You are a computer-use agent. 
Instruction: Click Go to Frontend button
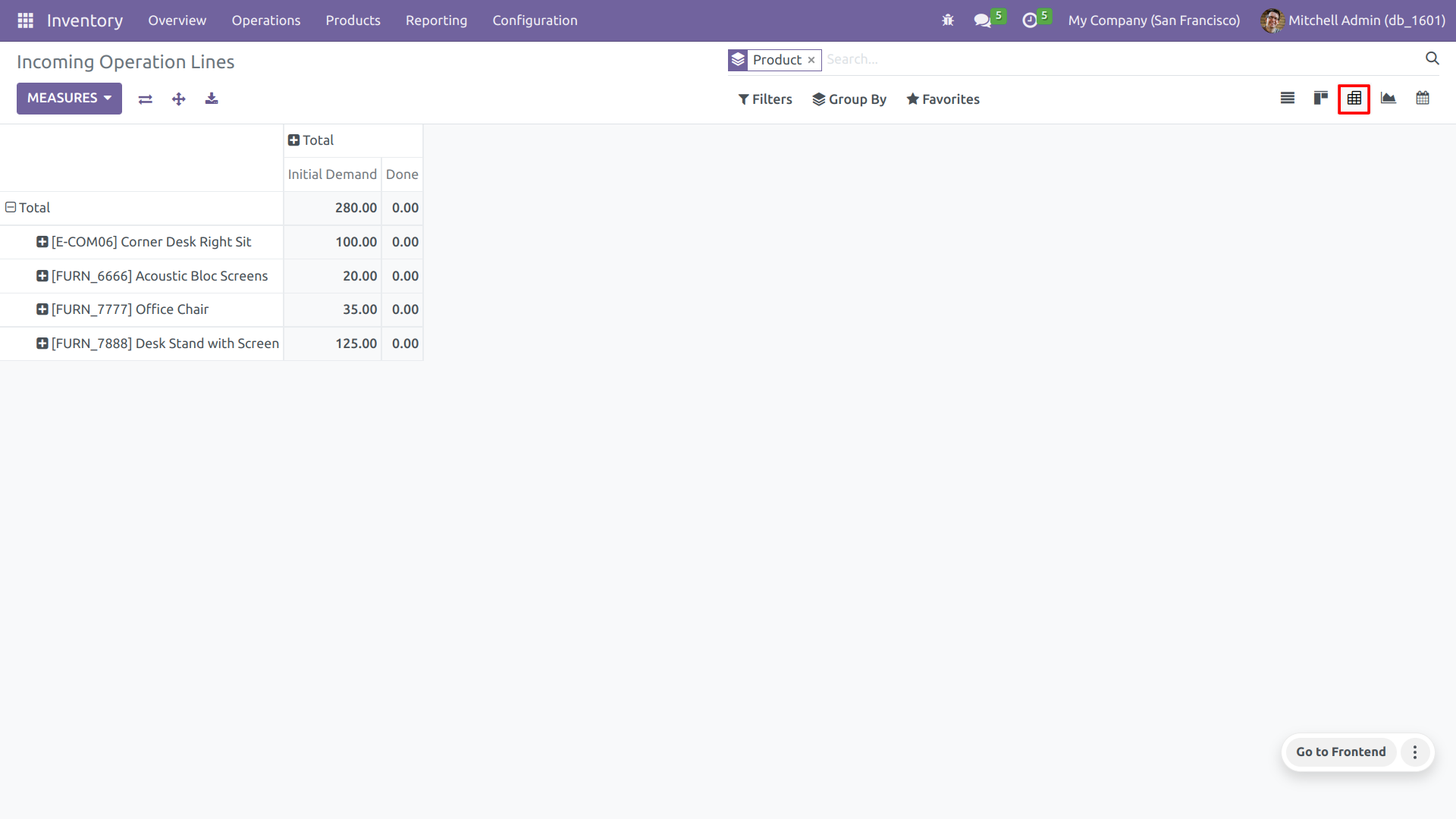click(x=1340, y=752)
